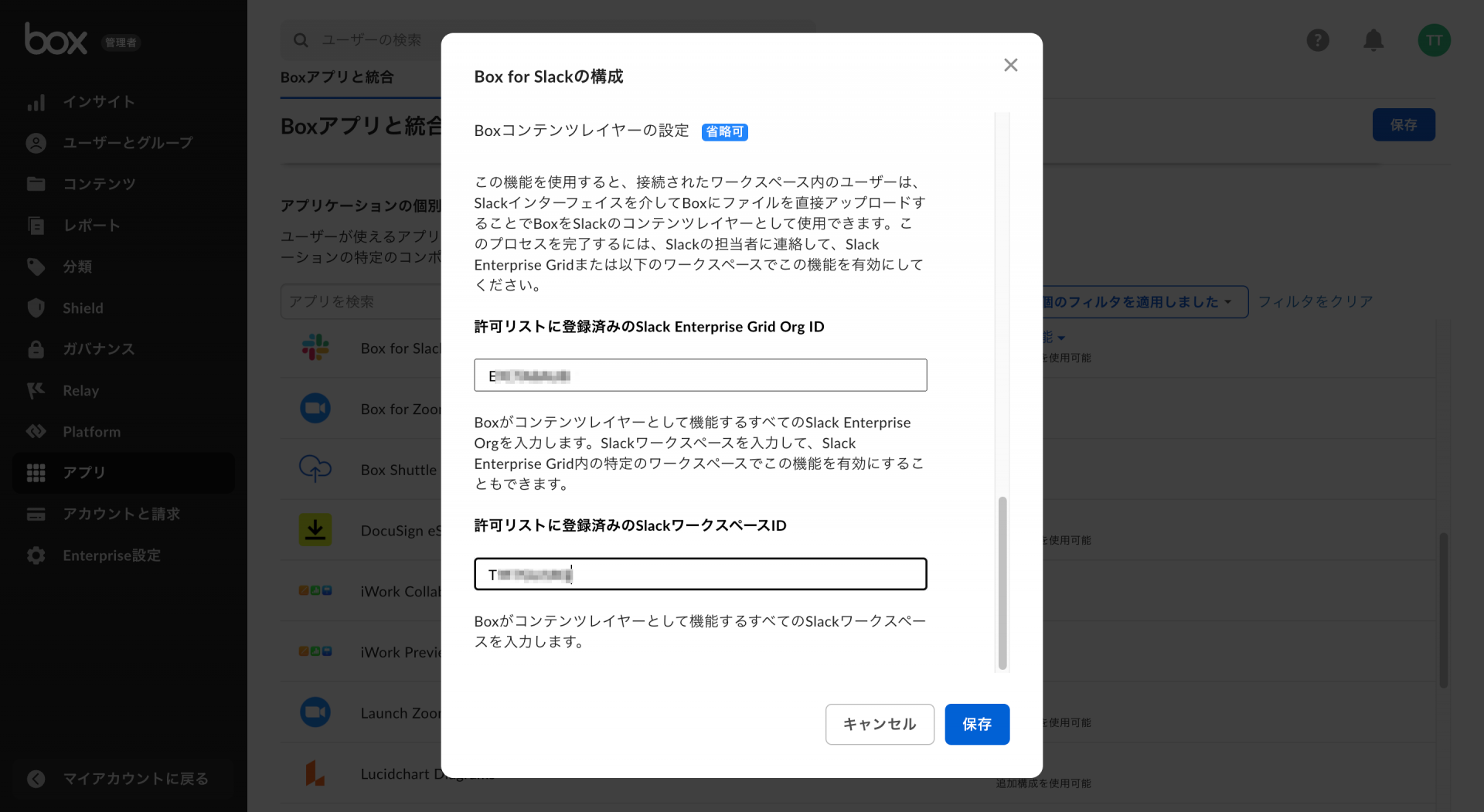Select the Relay sidebar icon

pos(36,390)
